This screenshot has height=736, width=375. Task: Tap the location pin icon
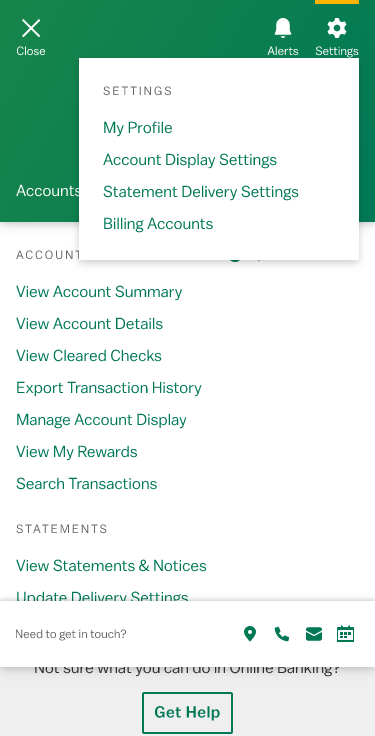tap(250, 634)
